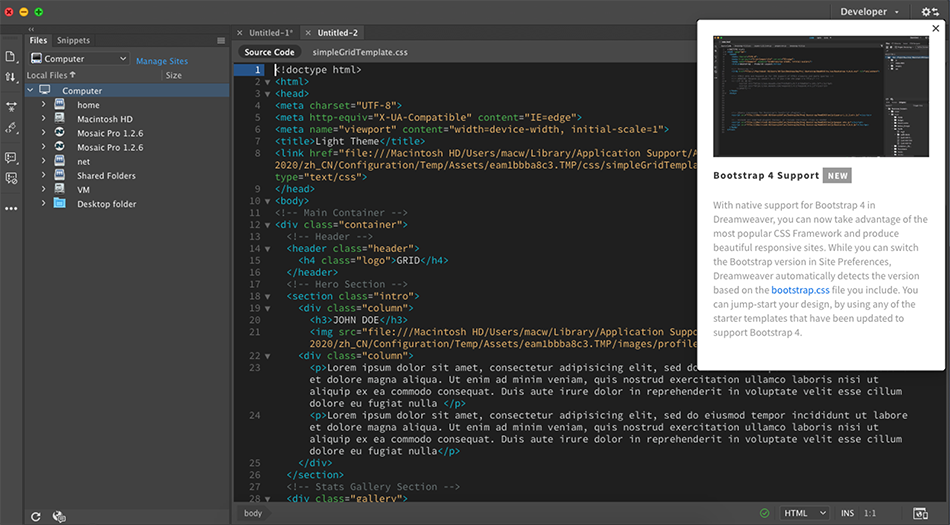This screenshot has height=525, width=950.
Task: Open the Developer workspace dropdown
Action: [869, 12]
